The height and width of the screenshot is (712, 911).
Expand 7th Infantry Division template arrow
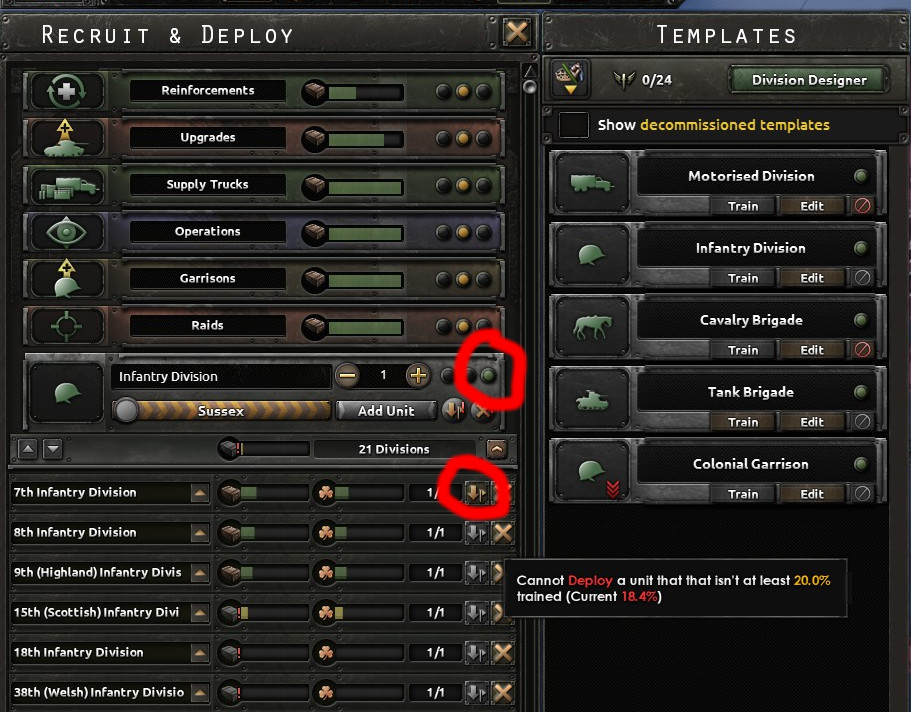point(199,493)
